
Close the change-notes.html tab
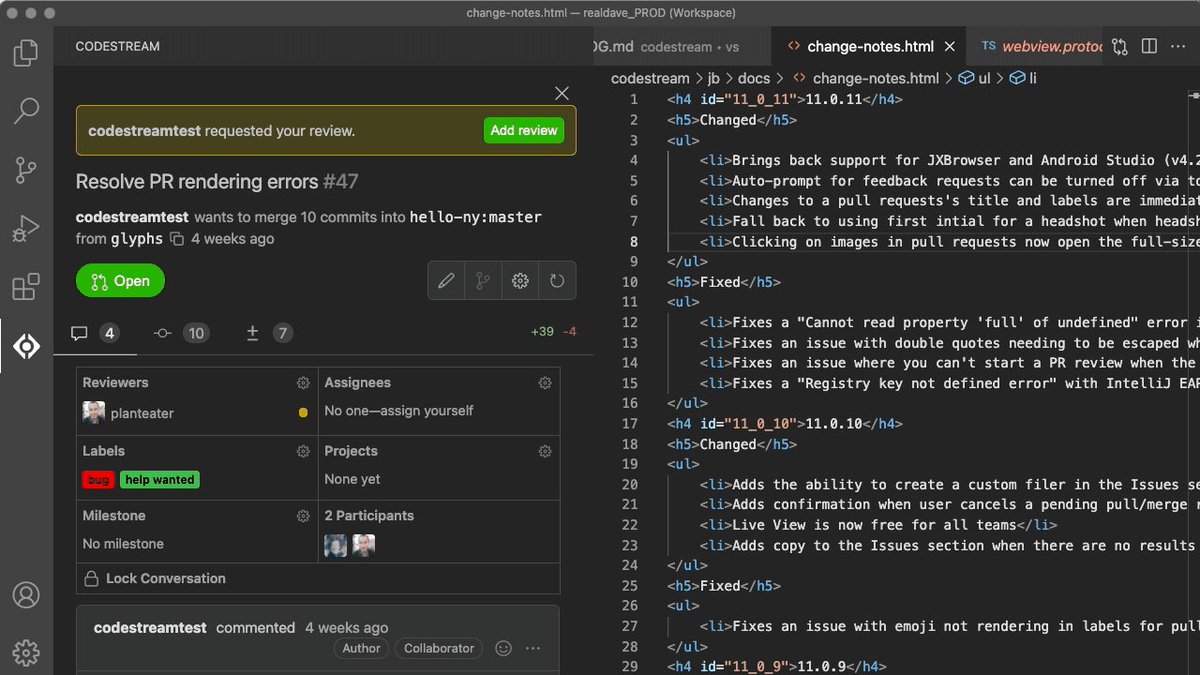[x=950, y=46]
